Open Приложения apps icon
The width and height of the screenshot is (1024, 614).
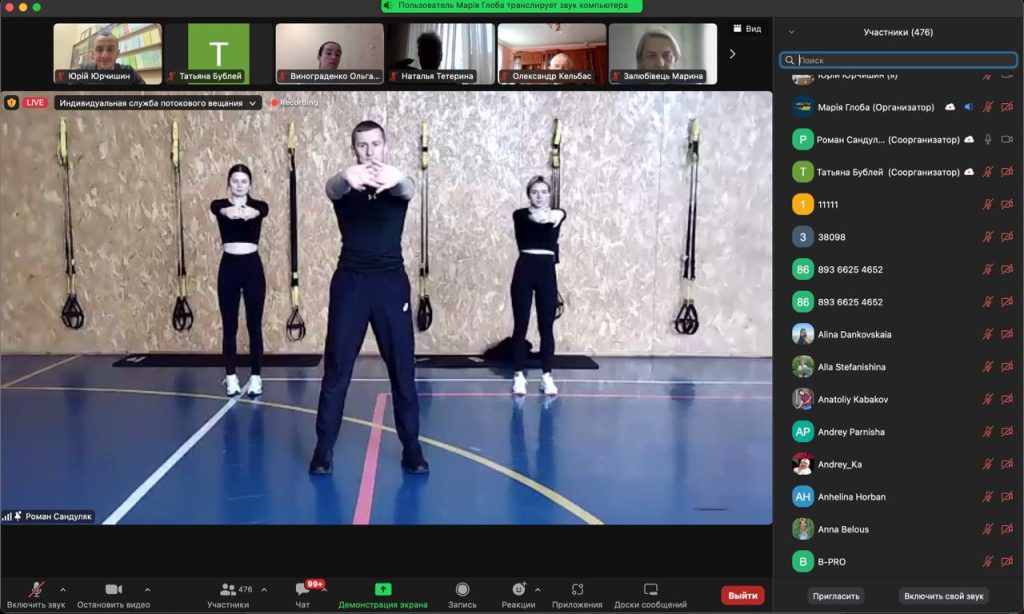pyautogui.click(x=577, y=589)
